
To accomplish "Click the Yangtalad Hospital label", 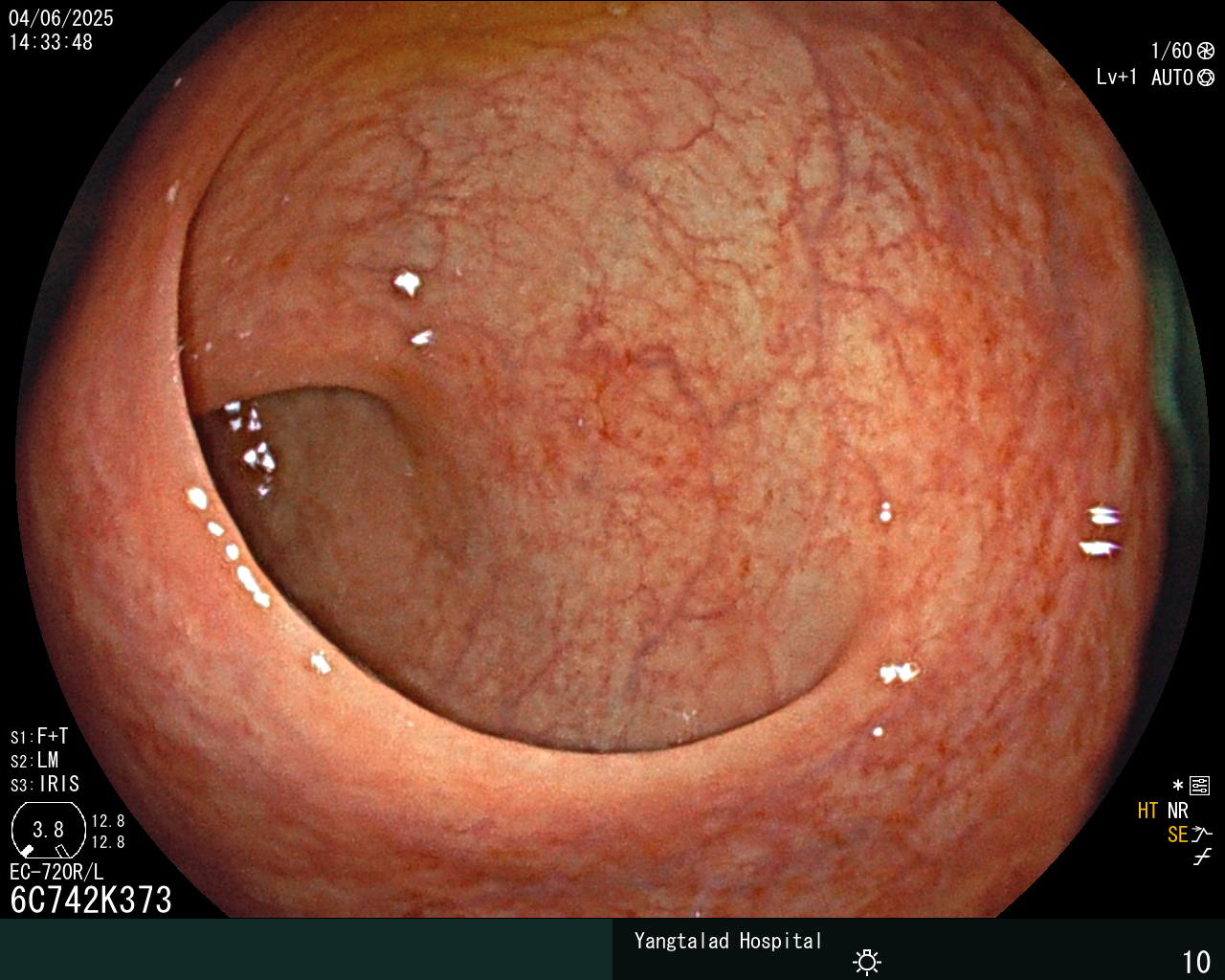I will tap(728, 941).
